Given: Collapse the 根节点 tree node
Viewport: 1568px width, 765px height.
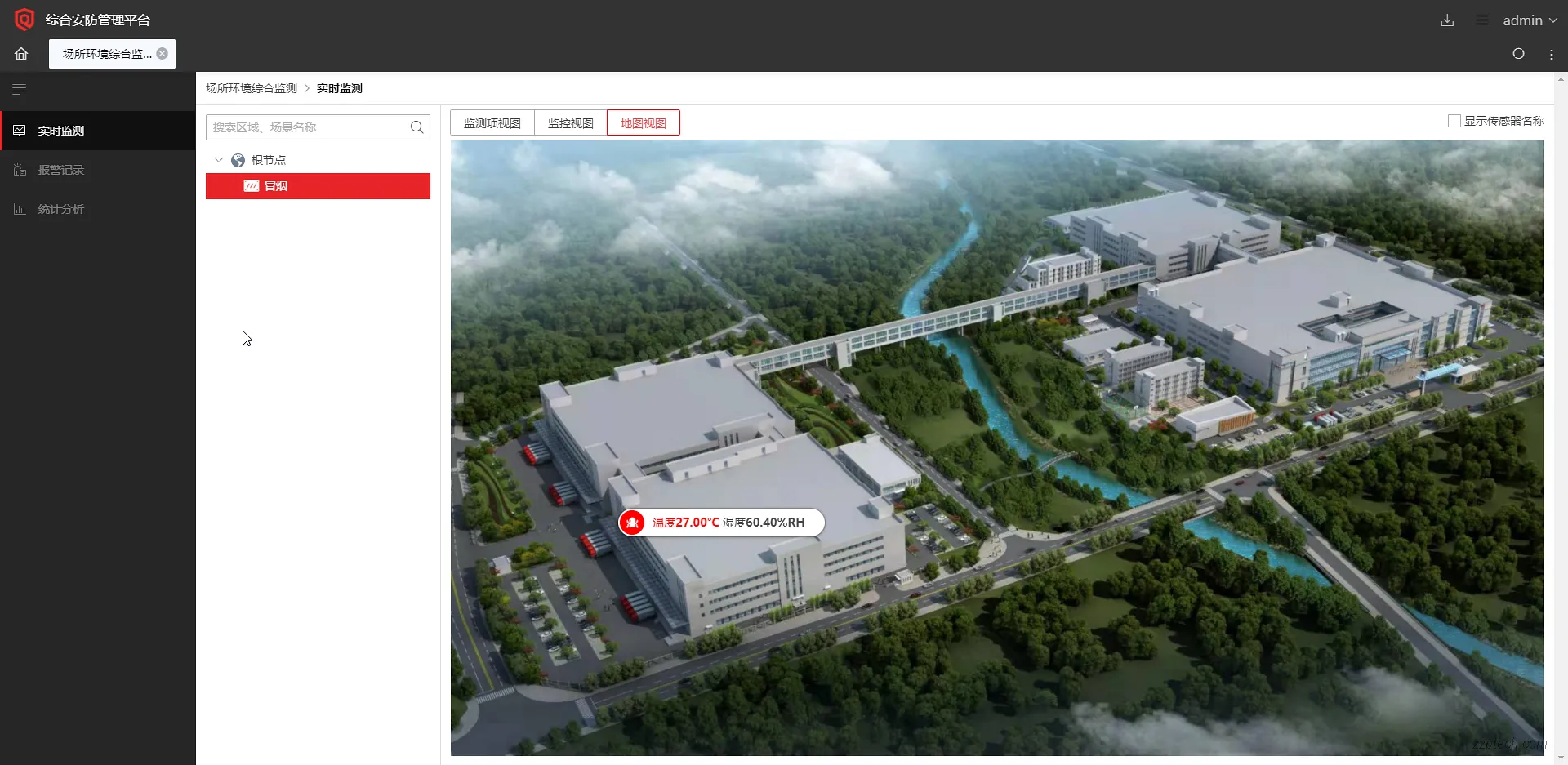Looking at the screenshot, I should point(217,160).
